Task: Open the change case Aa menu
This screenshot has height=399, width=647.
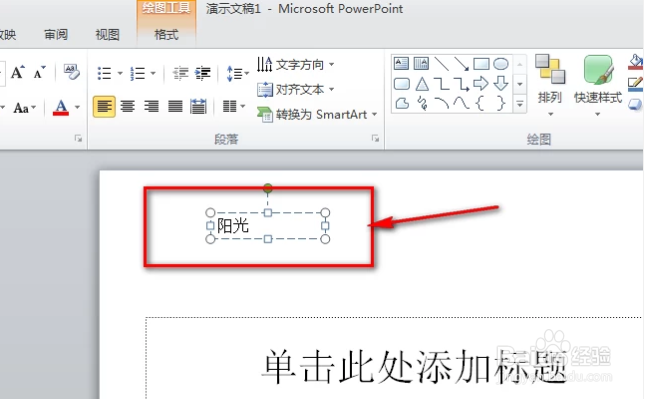Action: [24, 108]
